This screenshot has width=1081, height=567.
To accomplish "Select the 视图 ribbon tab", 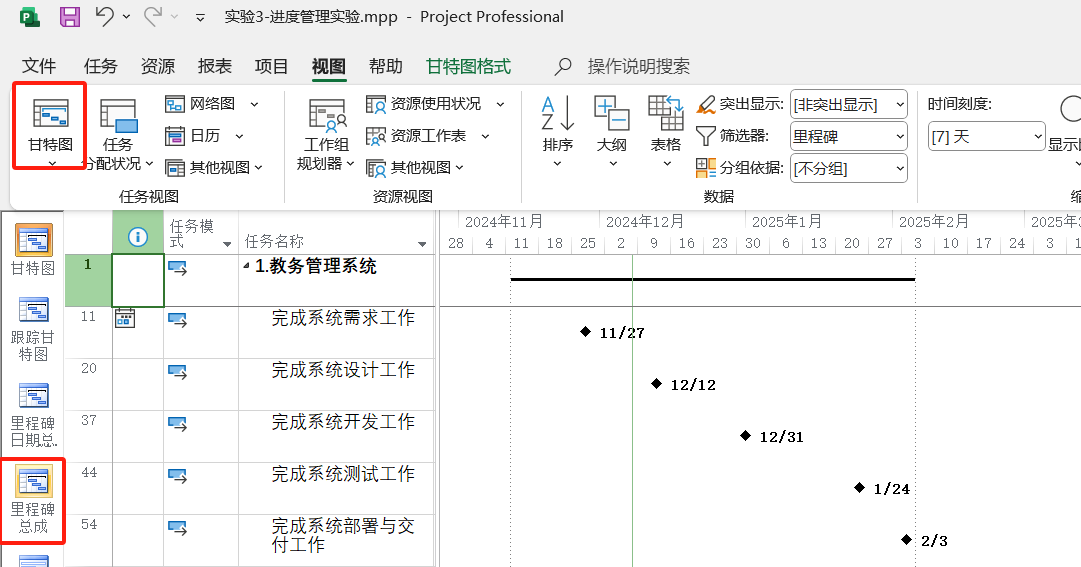I will (328, 66).
